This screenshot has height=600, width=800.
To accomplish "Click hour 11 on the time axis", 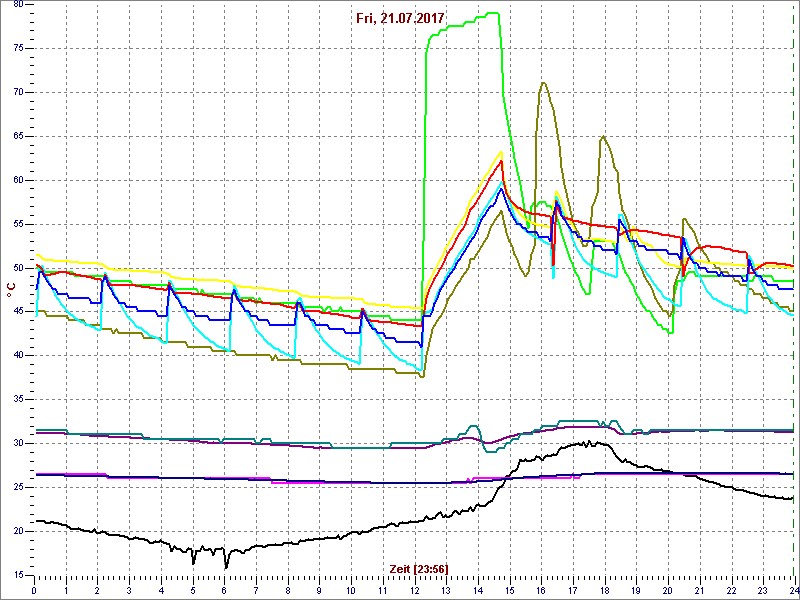I will tap(382, 589).
